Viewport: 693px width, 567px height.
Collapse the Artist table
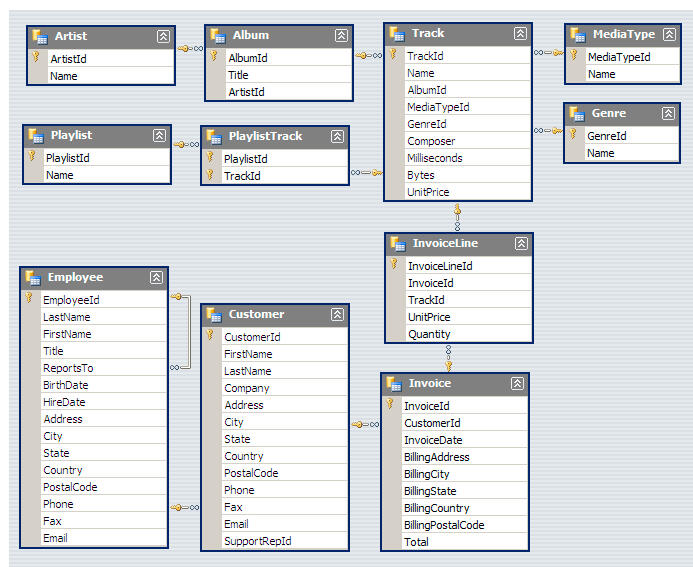[x=163, y=36]
